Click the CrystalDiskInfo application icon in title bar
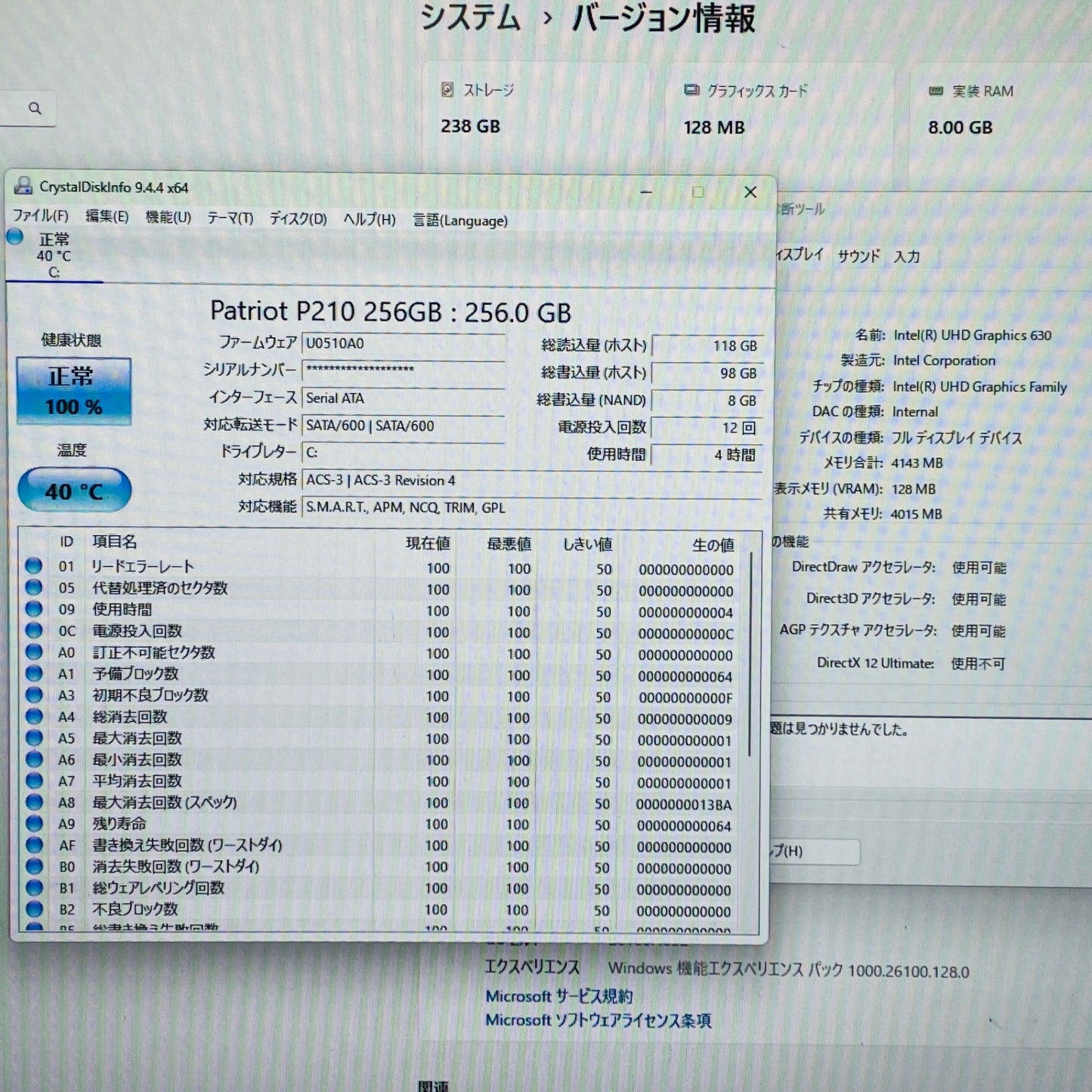 [x=23, y=188]
